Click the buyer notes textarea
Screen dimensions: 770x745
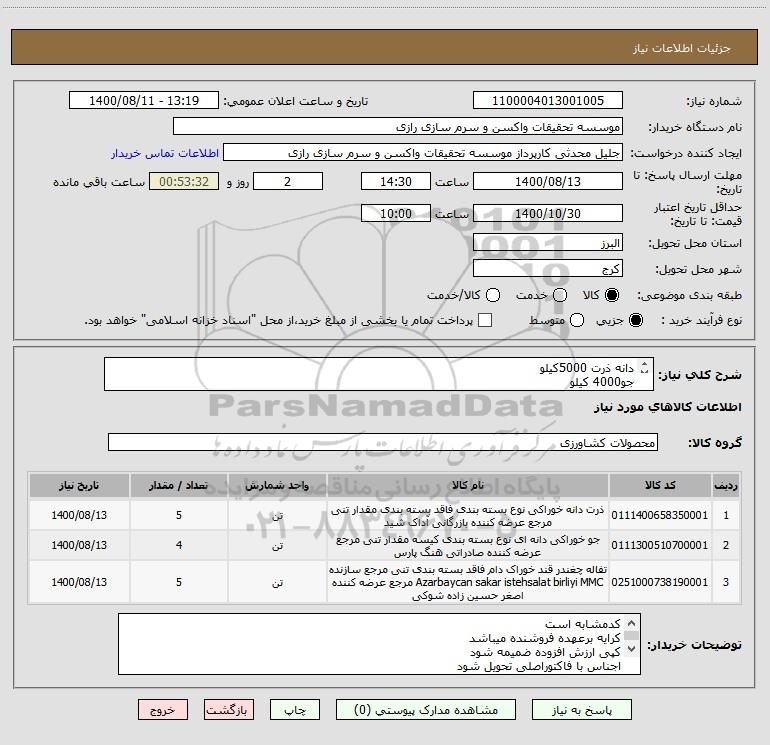tap(379, 644)
